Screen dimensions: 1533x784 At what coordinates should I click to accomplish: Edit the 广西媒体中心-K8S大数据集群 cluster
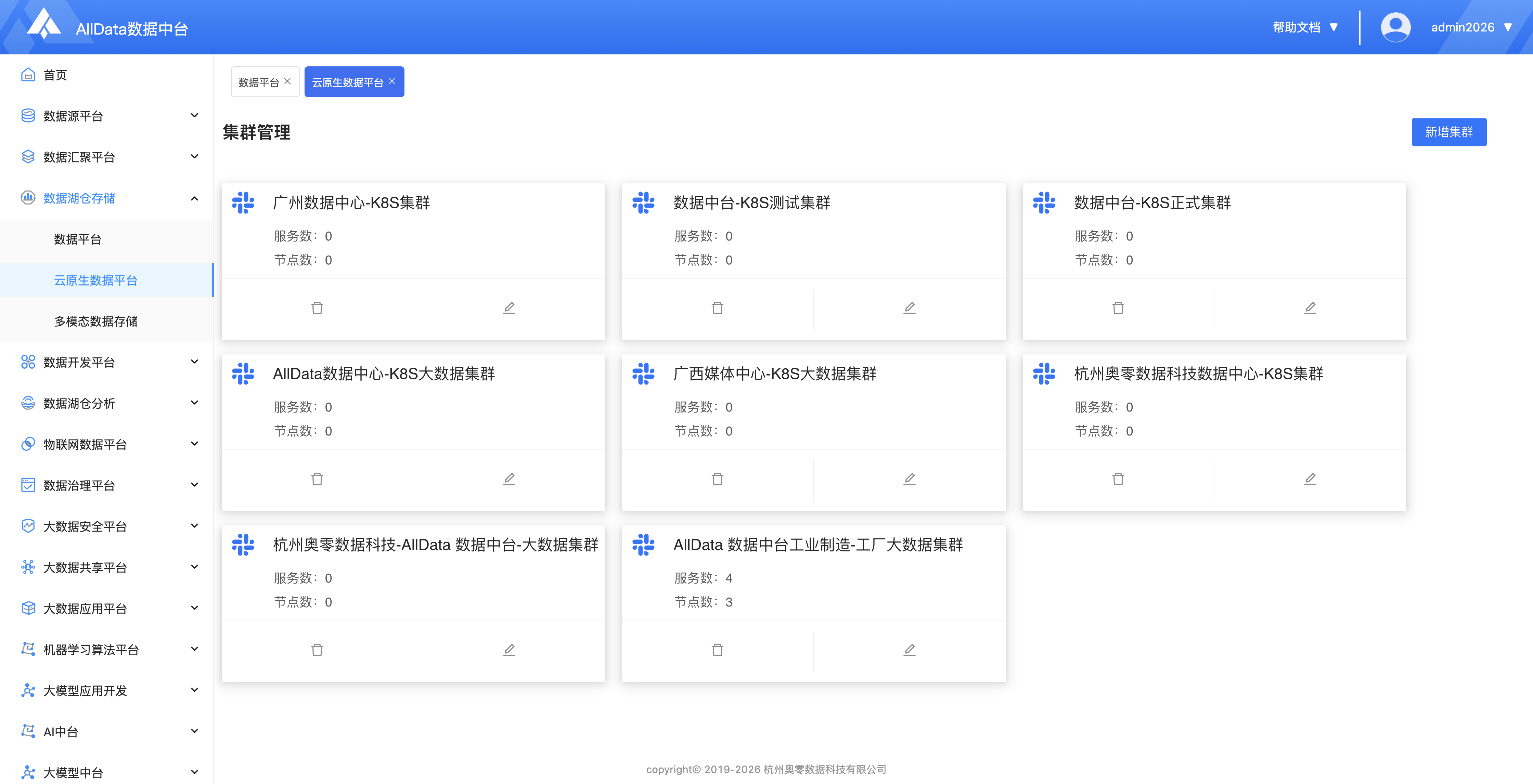pyautogui.click(x=909, y=479)
